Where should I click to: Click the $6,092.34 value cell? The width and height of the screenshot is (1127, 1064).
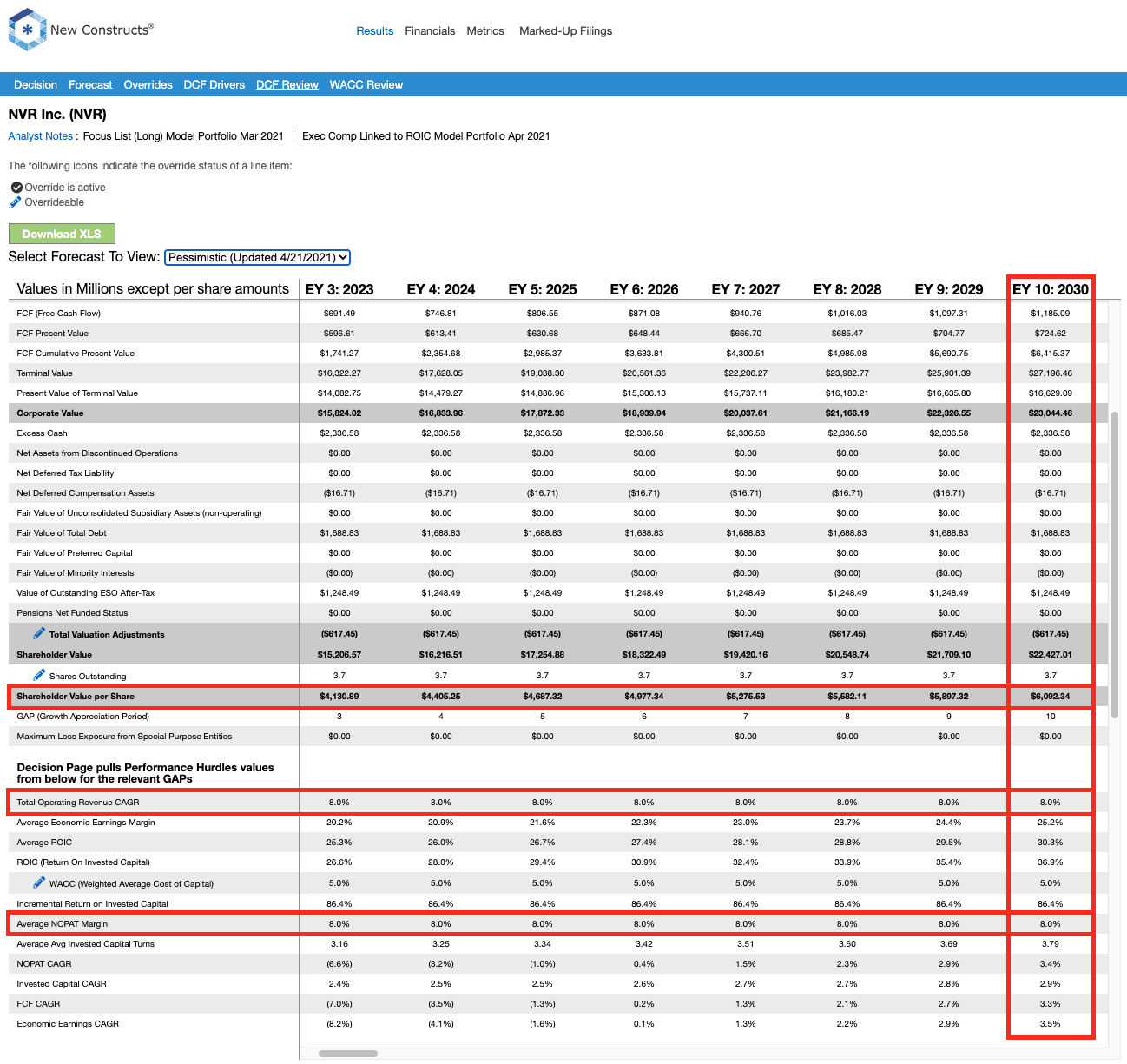(x=1050, y=696)
